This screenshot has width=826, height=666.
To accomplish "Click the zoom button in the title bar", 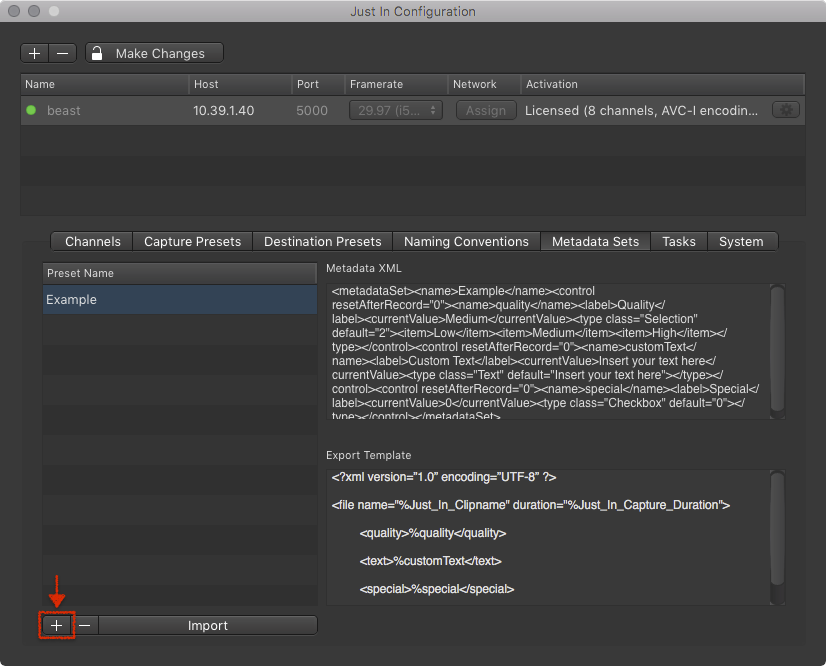I will 54,11.
